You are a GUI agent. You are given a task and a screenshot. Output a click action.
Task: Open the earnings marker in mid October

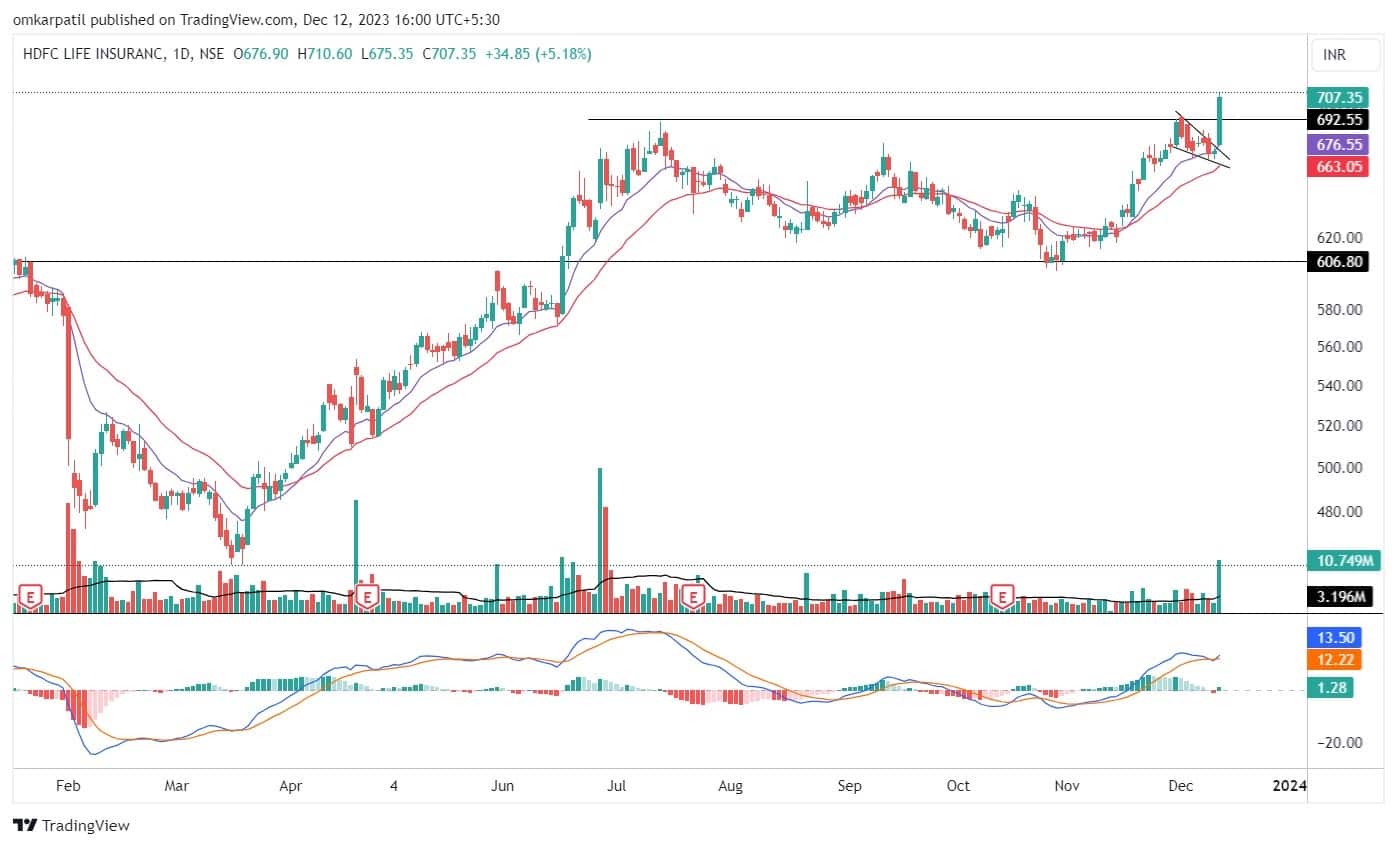point(1002,598)
